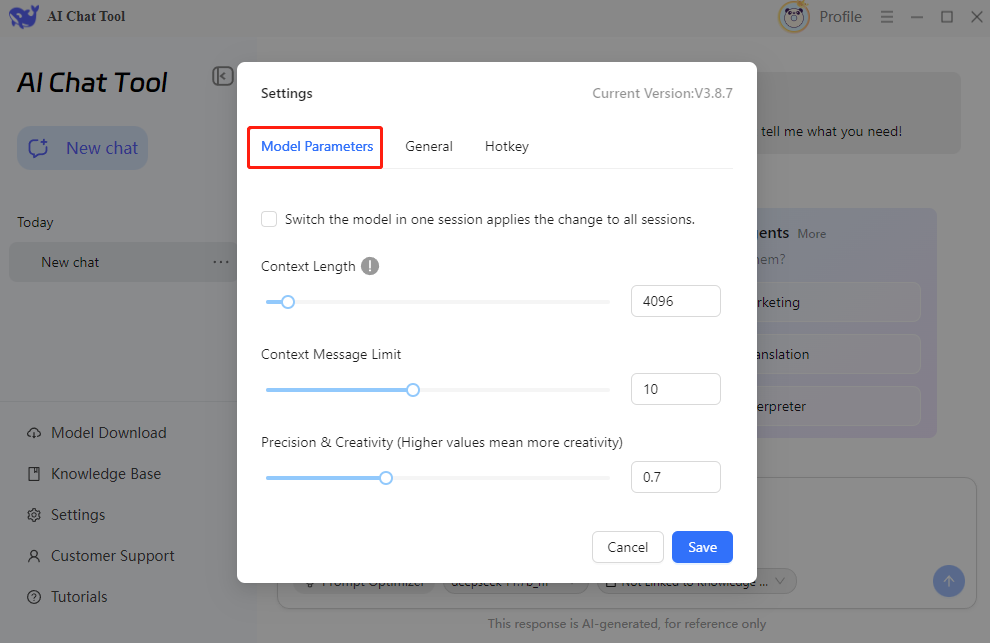Click the Context Length value field
Image resolution: width=990 pixels, height=643 pixels.
tap(676, 301)
